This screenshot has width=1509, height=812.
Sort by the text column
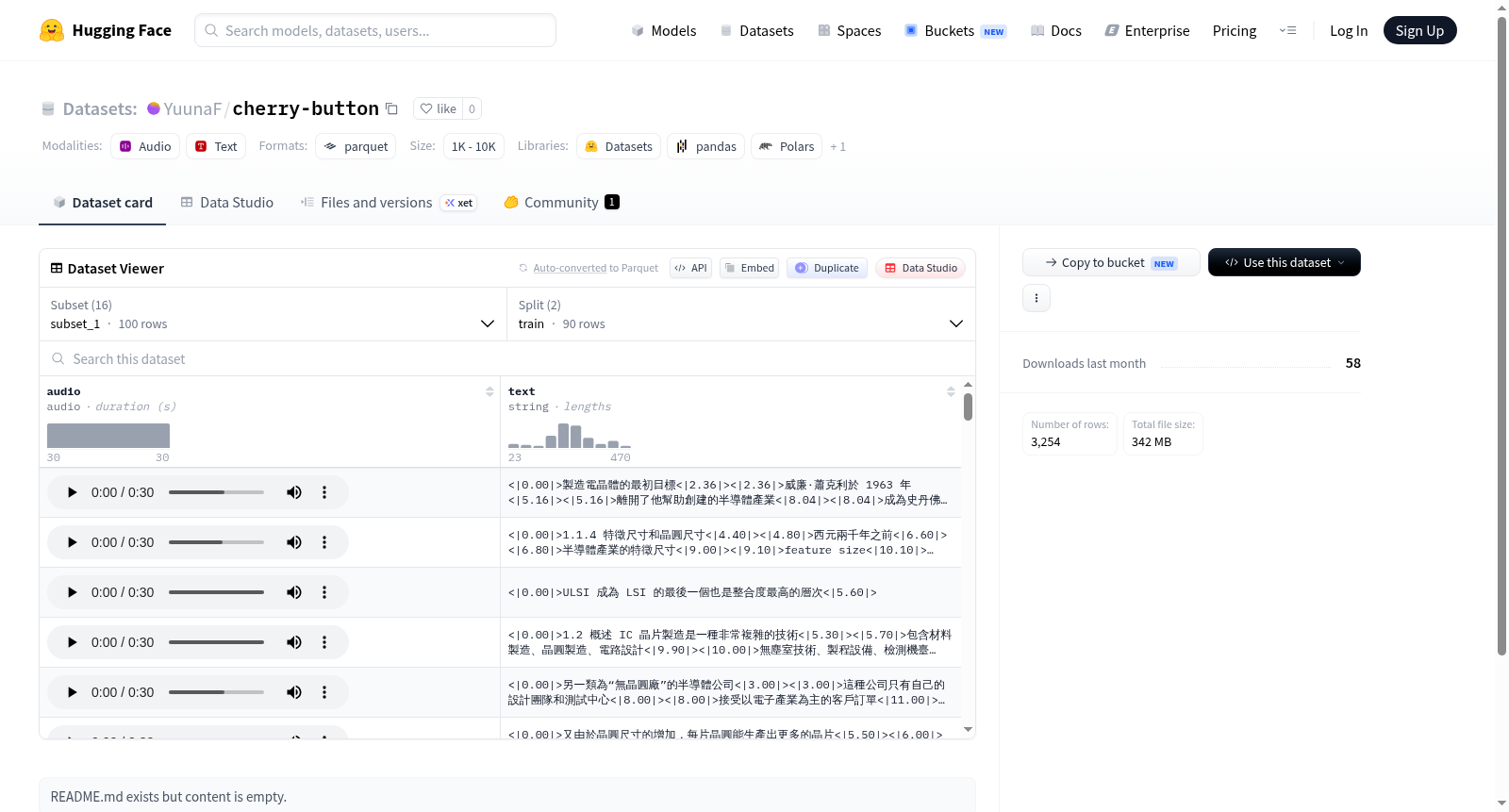click(x=951, y=391)
